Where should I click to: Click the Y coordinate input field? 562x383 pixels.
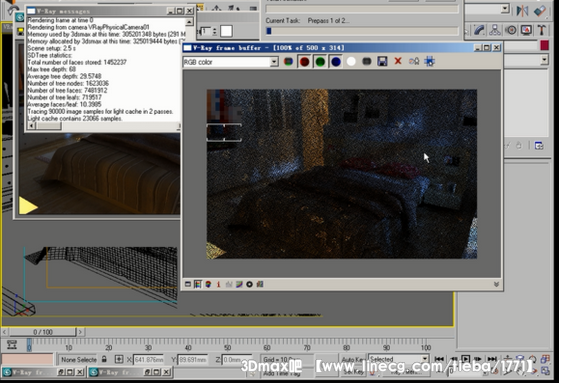pyautogui.click(x=192, y=359)
